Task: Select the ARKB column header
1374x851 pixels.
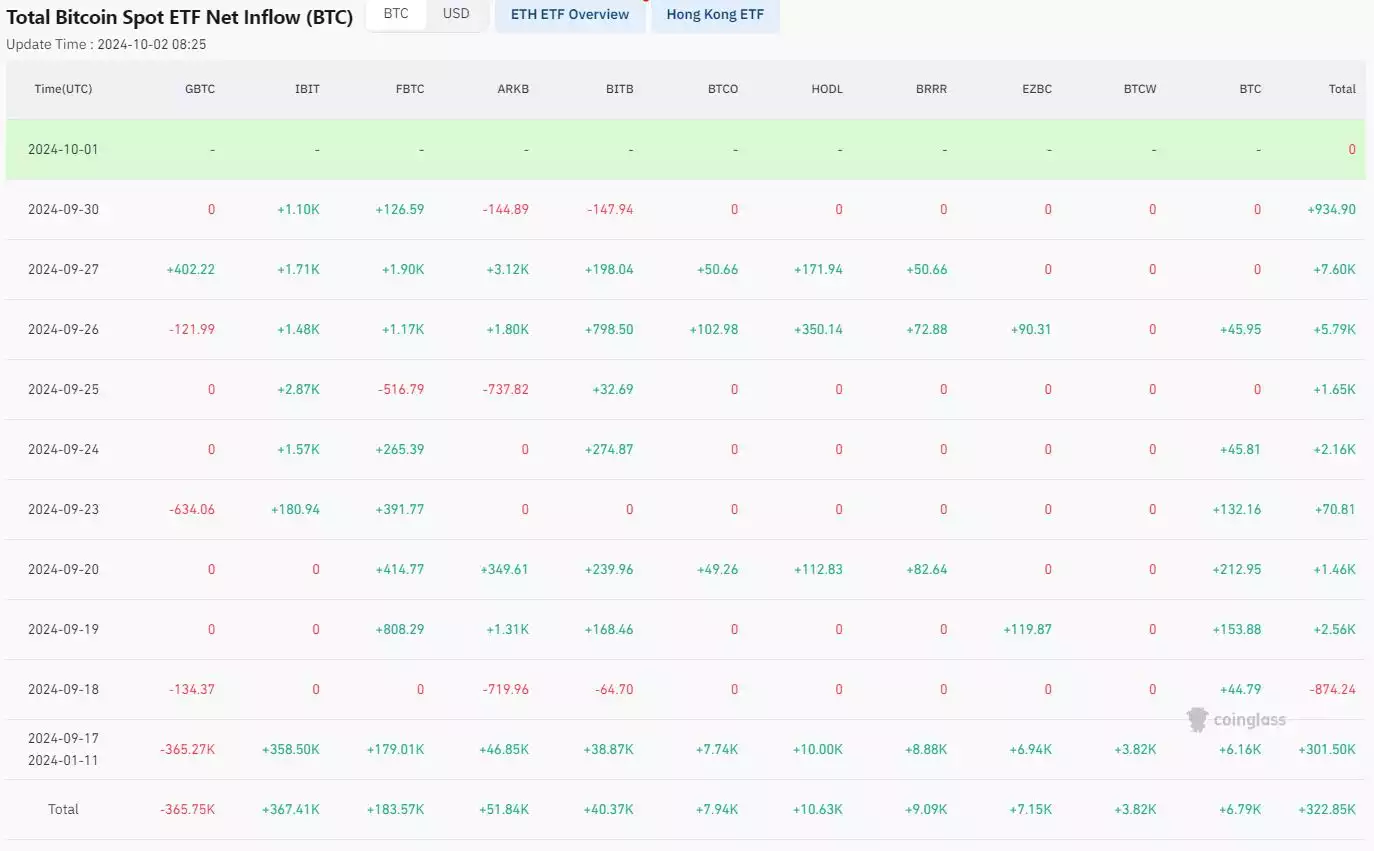Action: 513,89
